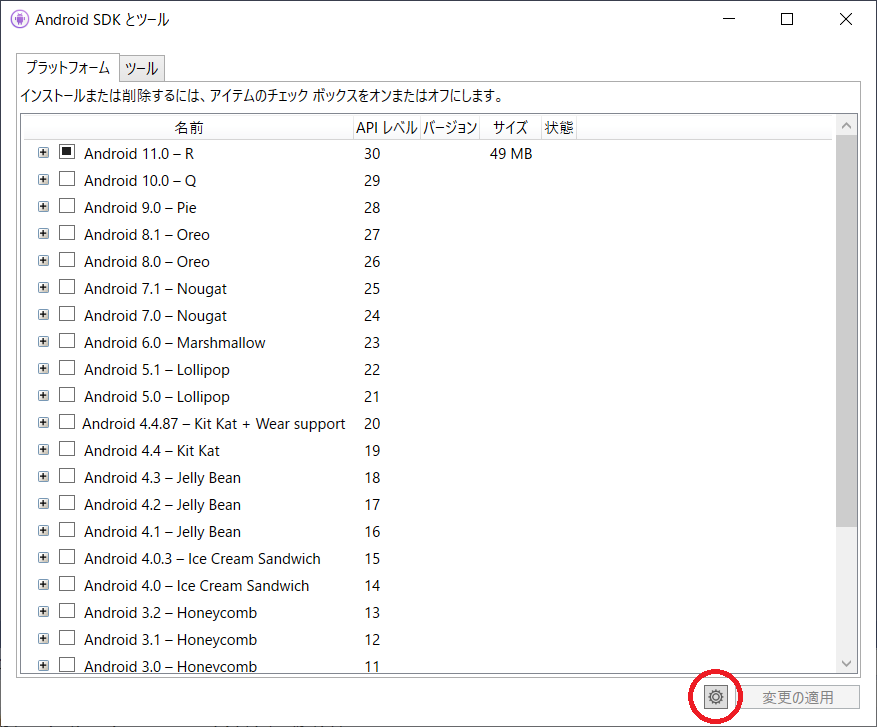The height and width of the screenshot is (727, 877).
Task: Expand the Android 4.4 – Kit Kat node
Action: click(43, 450)
